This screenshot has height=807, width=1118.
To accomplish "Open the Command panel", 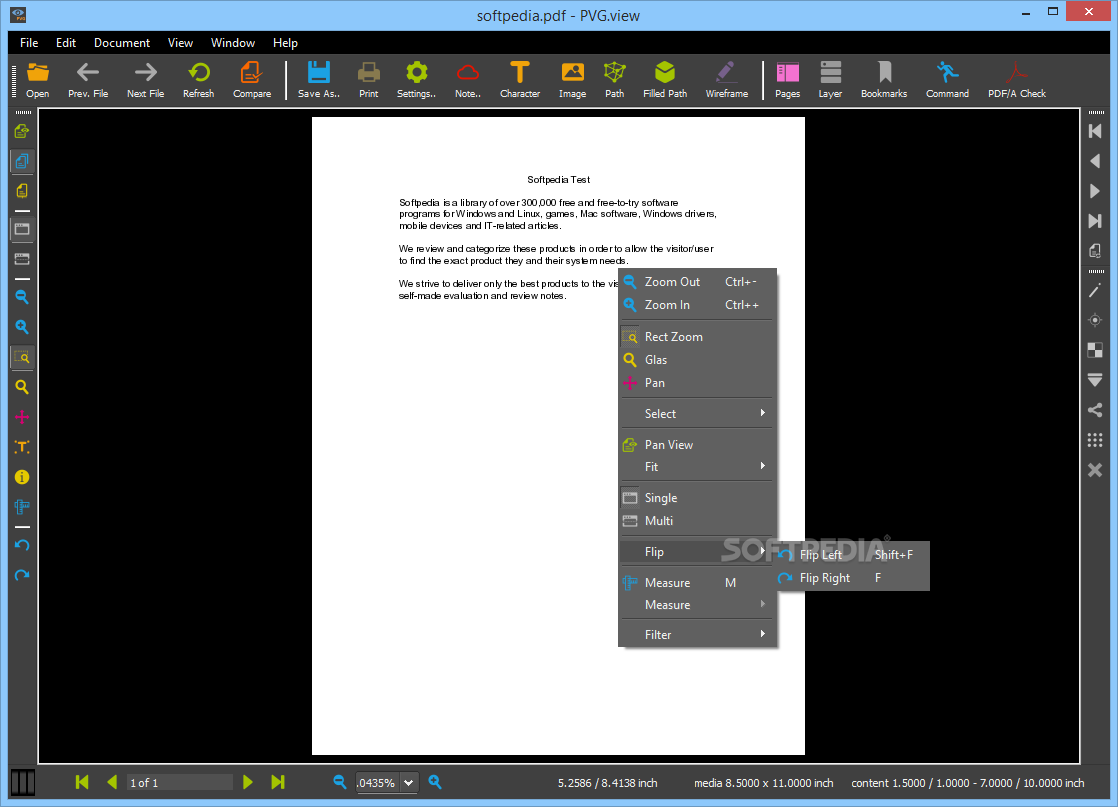I will click(x=948, y=80).
